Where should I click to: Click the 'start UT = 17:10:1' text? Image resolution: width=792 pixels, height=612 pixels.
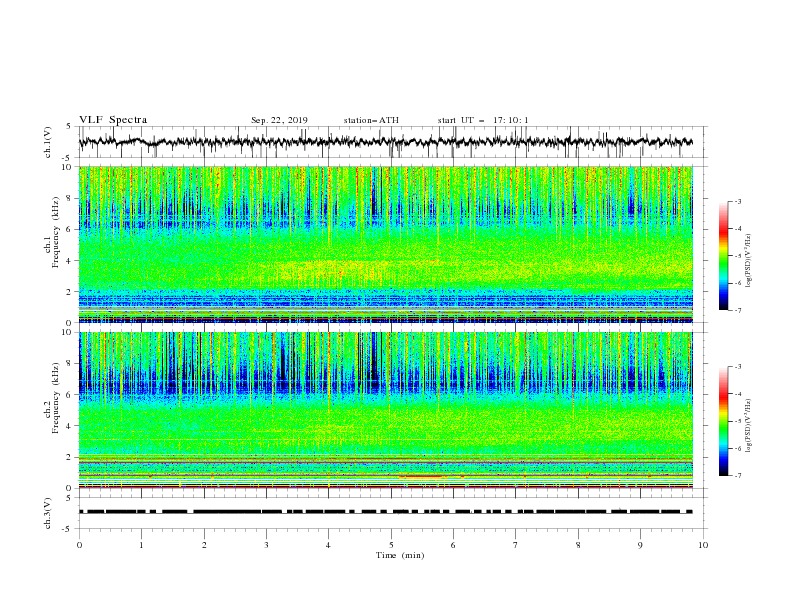click(483, 120)
